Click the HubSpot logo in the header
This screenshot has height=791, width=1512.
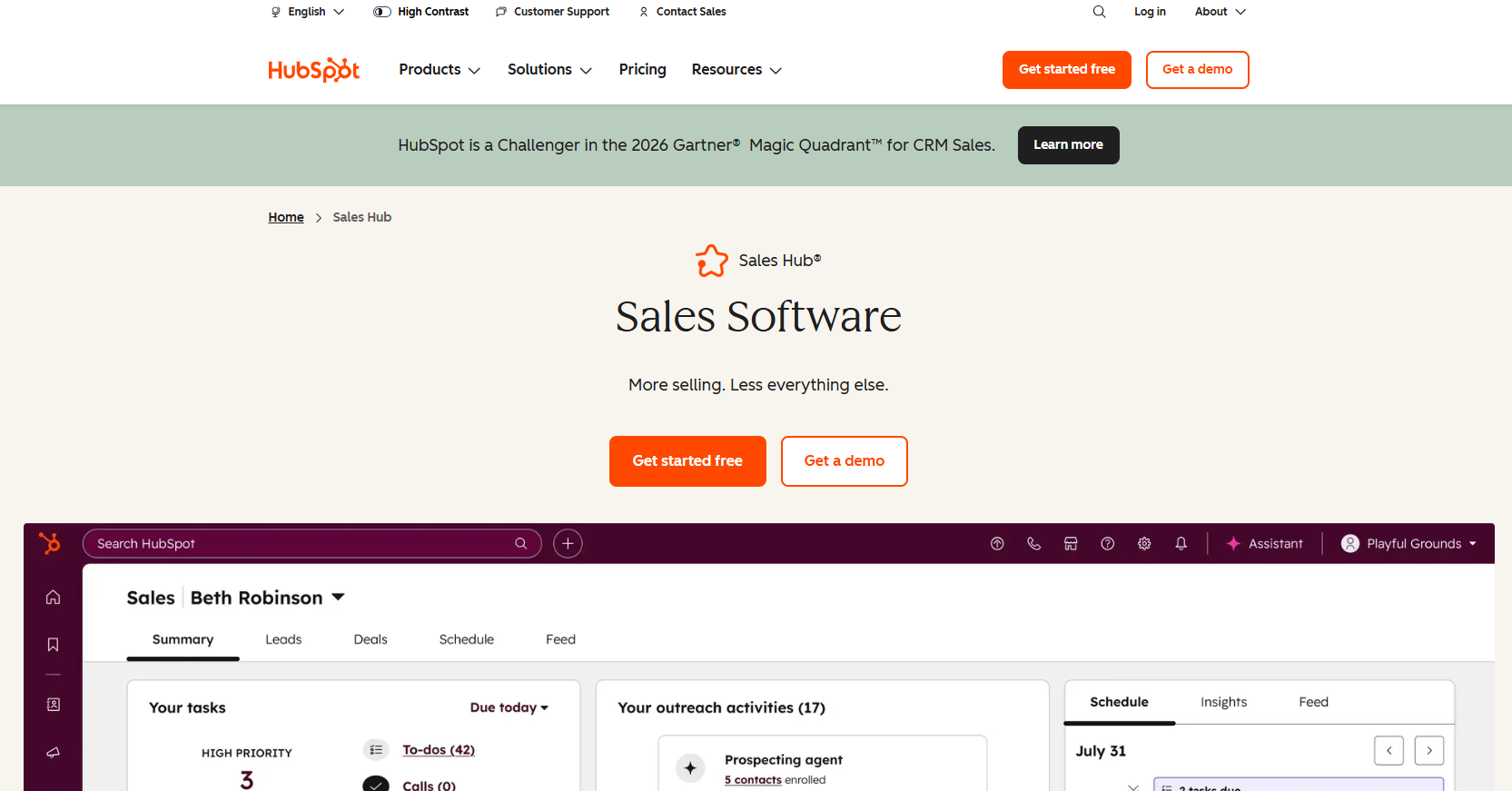pyautogui.click(x=313, y=70)
